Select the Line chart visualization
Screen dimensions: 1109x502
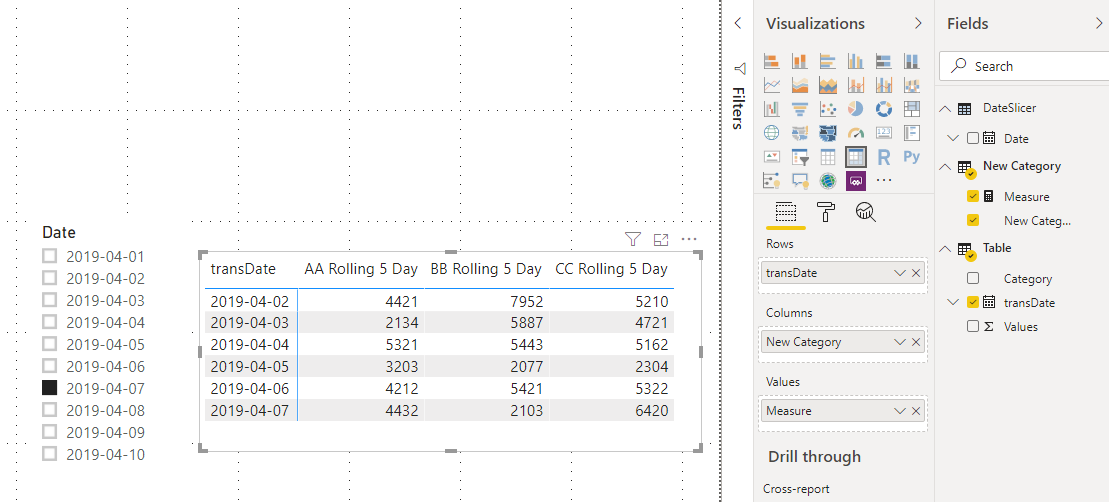point(772,86)
